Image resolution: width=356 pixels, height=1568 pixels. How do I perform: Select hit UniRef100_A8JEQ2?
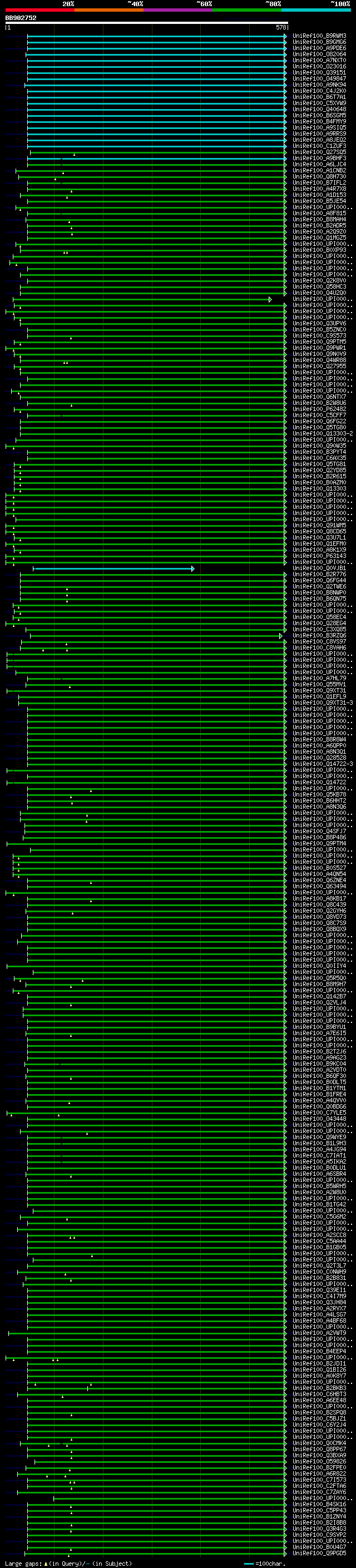click(x=319, y=140)
